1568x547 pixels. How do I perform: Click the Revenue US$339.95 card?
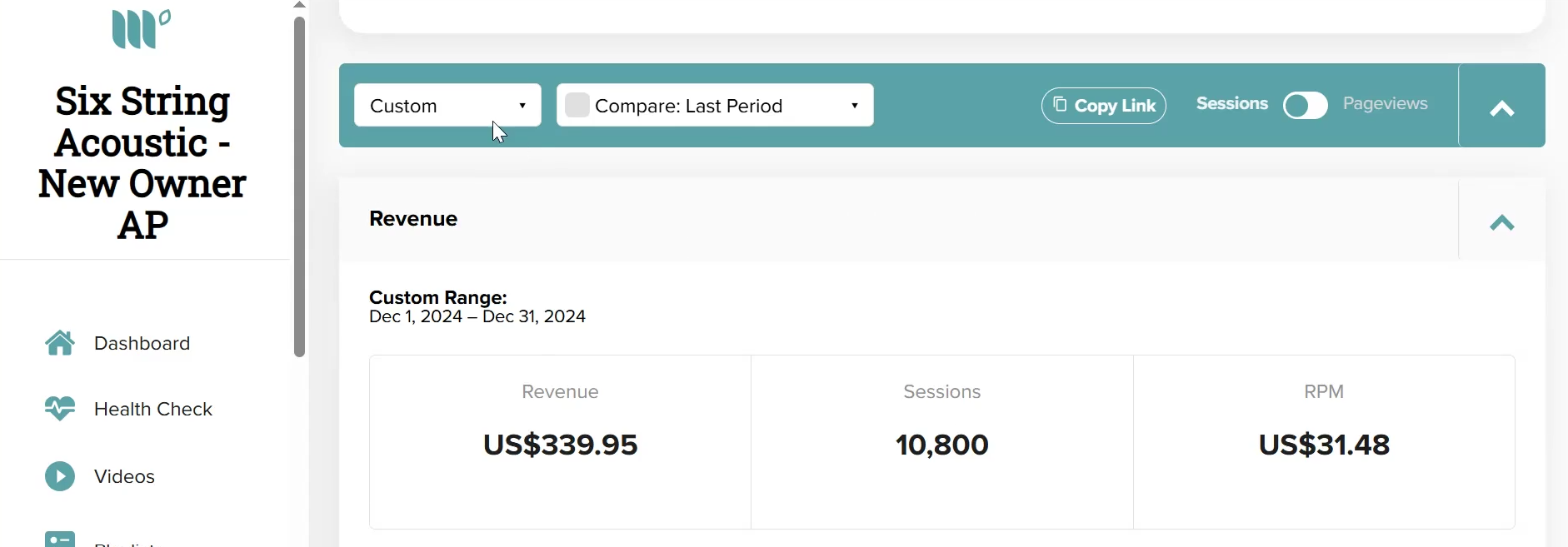561,442
